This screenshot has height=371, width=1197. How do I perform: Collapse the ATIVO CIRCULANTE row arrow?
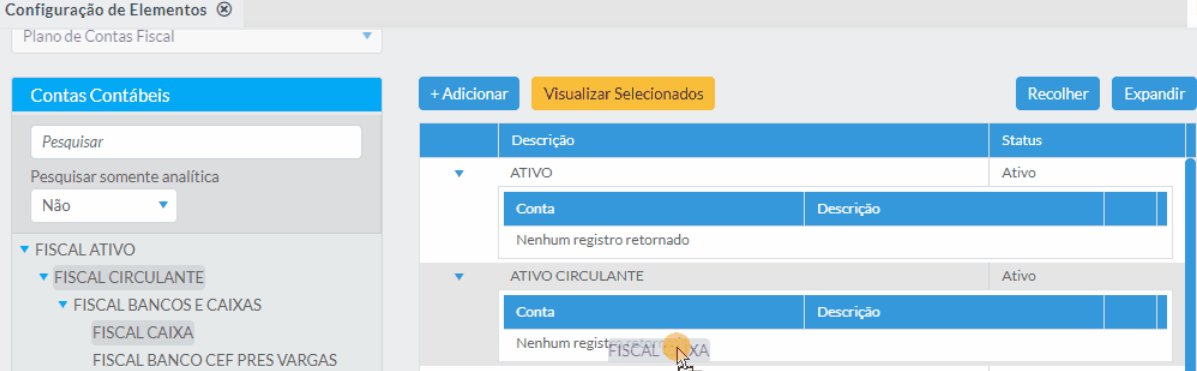click(459, 276)
